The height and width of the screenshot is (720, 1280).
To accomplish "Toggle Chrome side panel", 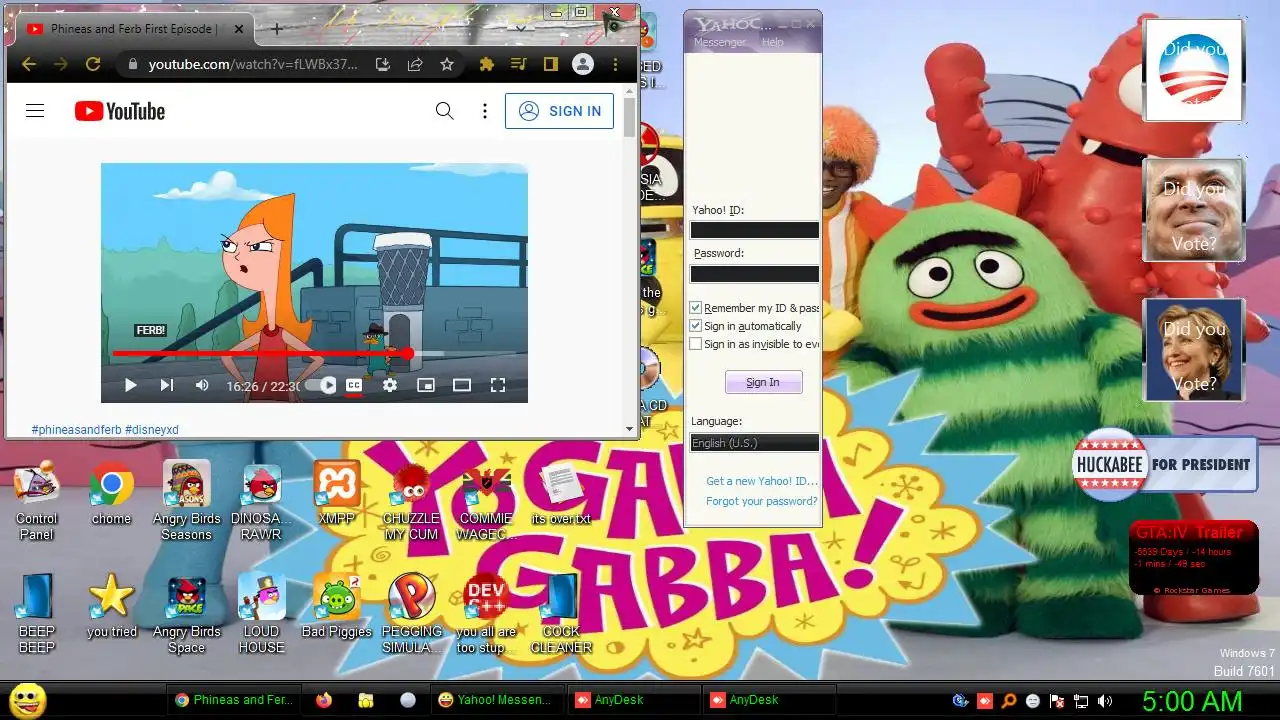I will click(x=550, y=64).
